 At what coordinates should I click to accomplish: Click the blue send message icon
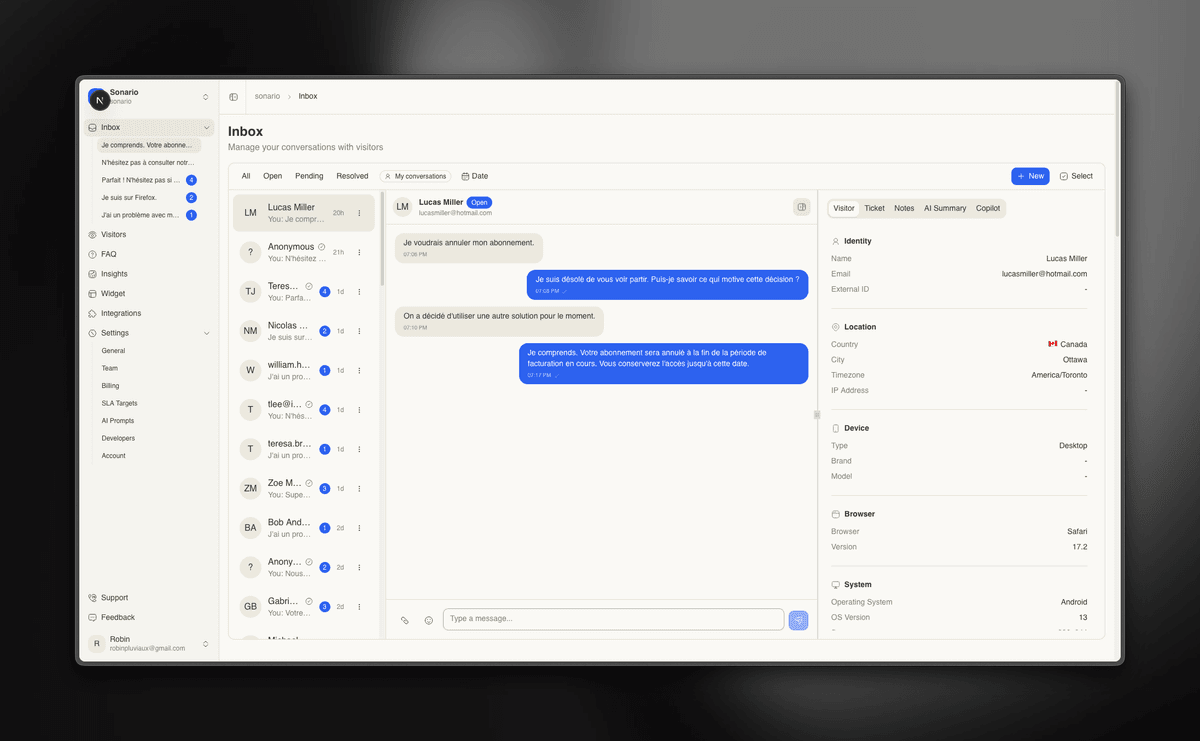click(798, 620)
